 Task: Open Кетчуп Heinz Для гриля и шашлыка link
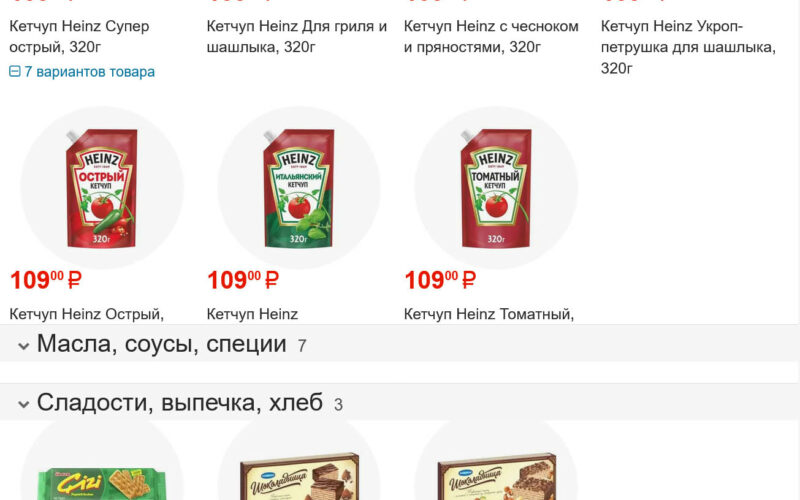(x=297, y=37)
